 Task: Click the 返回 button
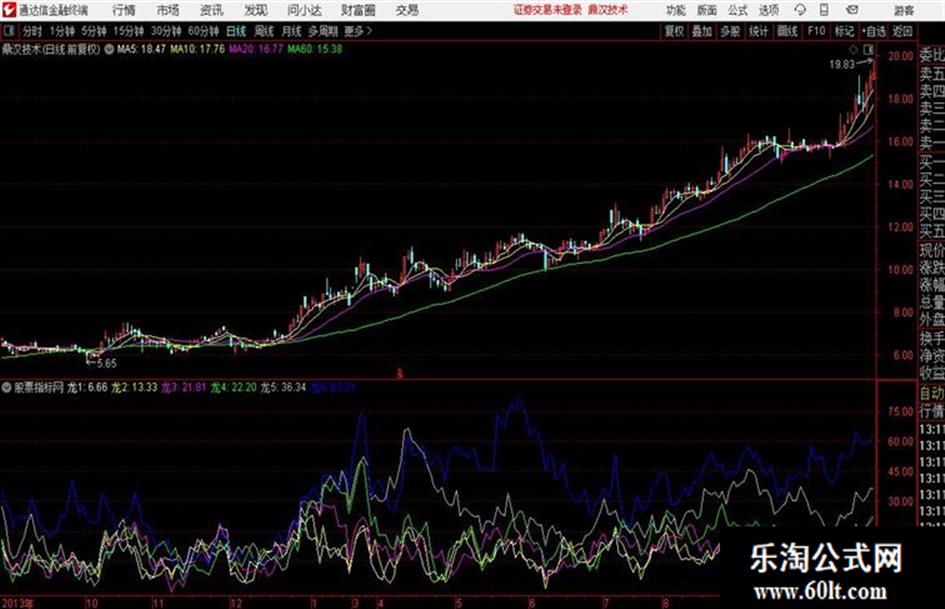pos(902,31)
